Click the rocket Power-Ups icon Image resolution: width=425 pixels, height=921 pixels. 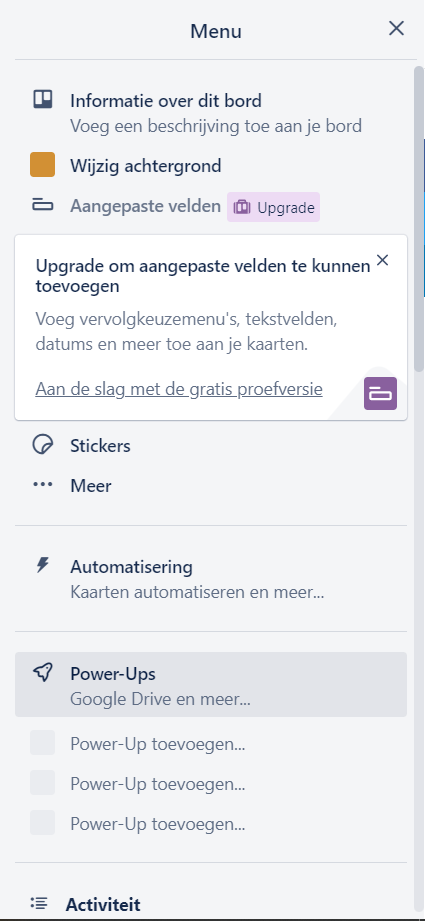(x=42, y=673)
